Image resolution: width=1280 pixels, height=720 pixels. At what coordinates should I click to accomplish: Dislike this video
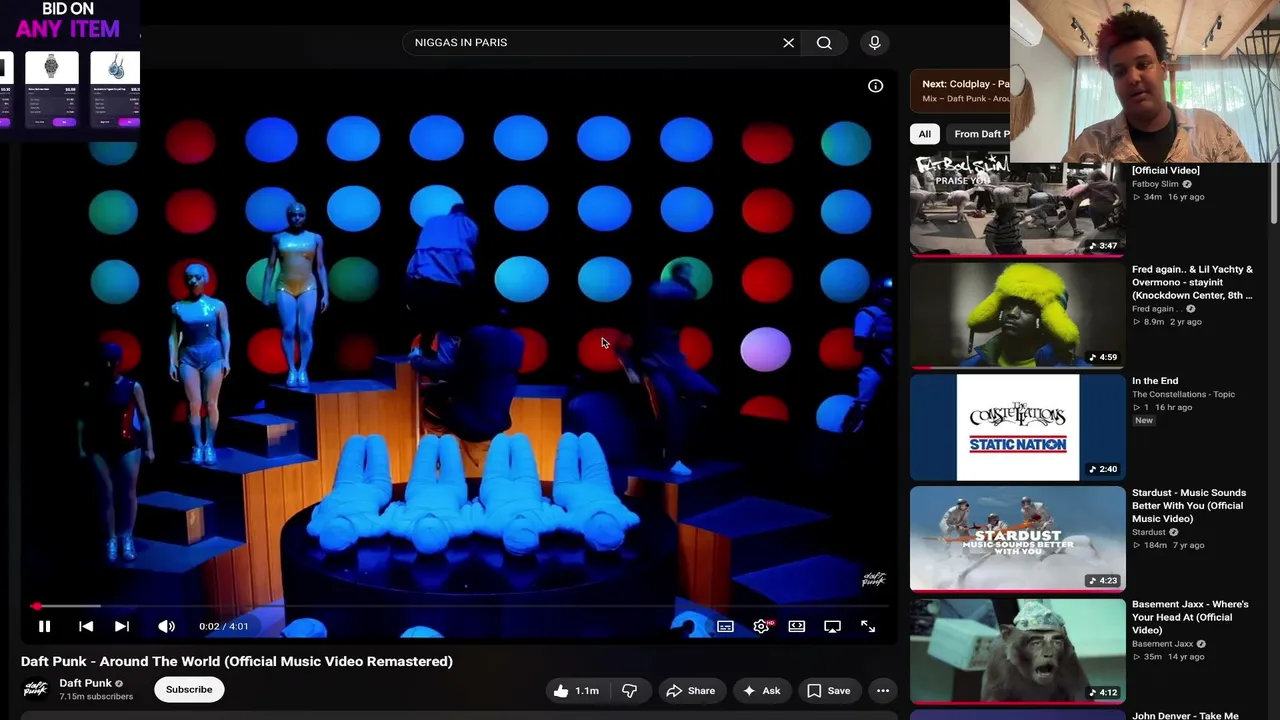(629, 690)
